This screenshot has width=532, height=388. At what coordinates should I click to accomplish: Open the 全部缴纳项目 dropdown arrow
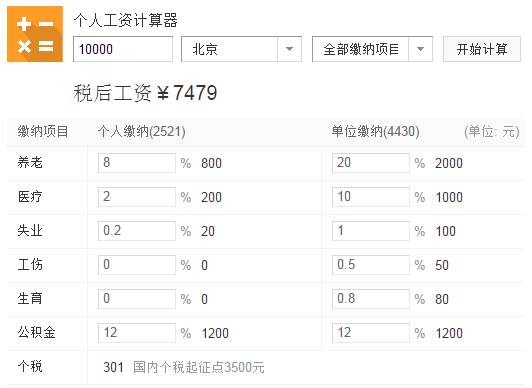(420, 49)
